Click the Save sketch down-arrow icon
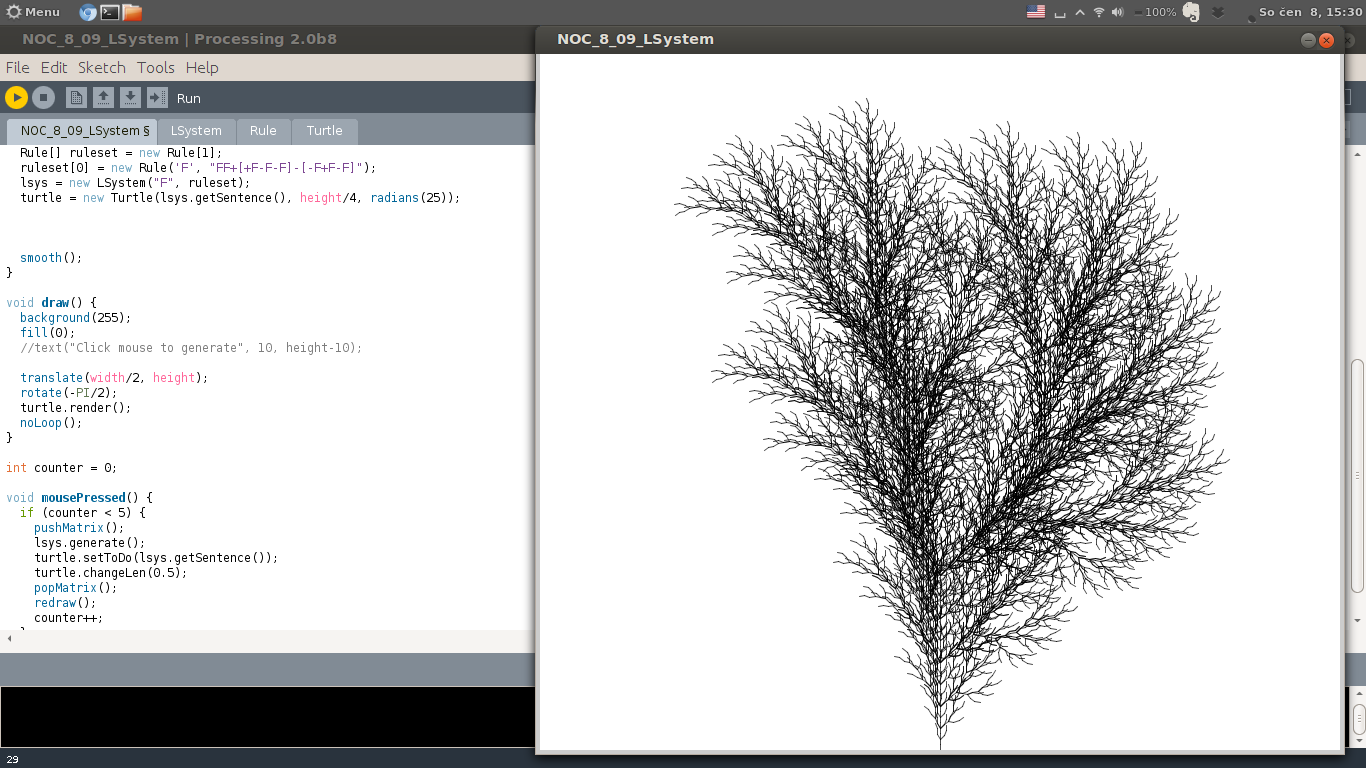 click(x=130, y=97)
